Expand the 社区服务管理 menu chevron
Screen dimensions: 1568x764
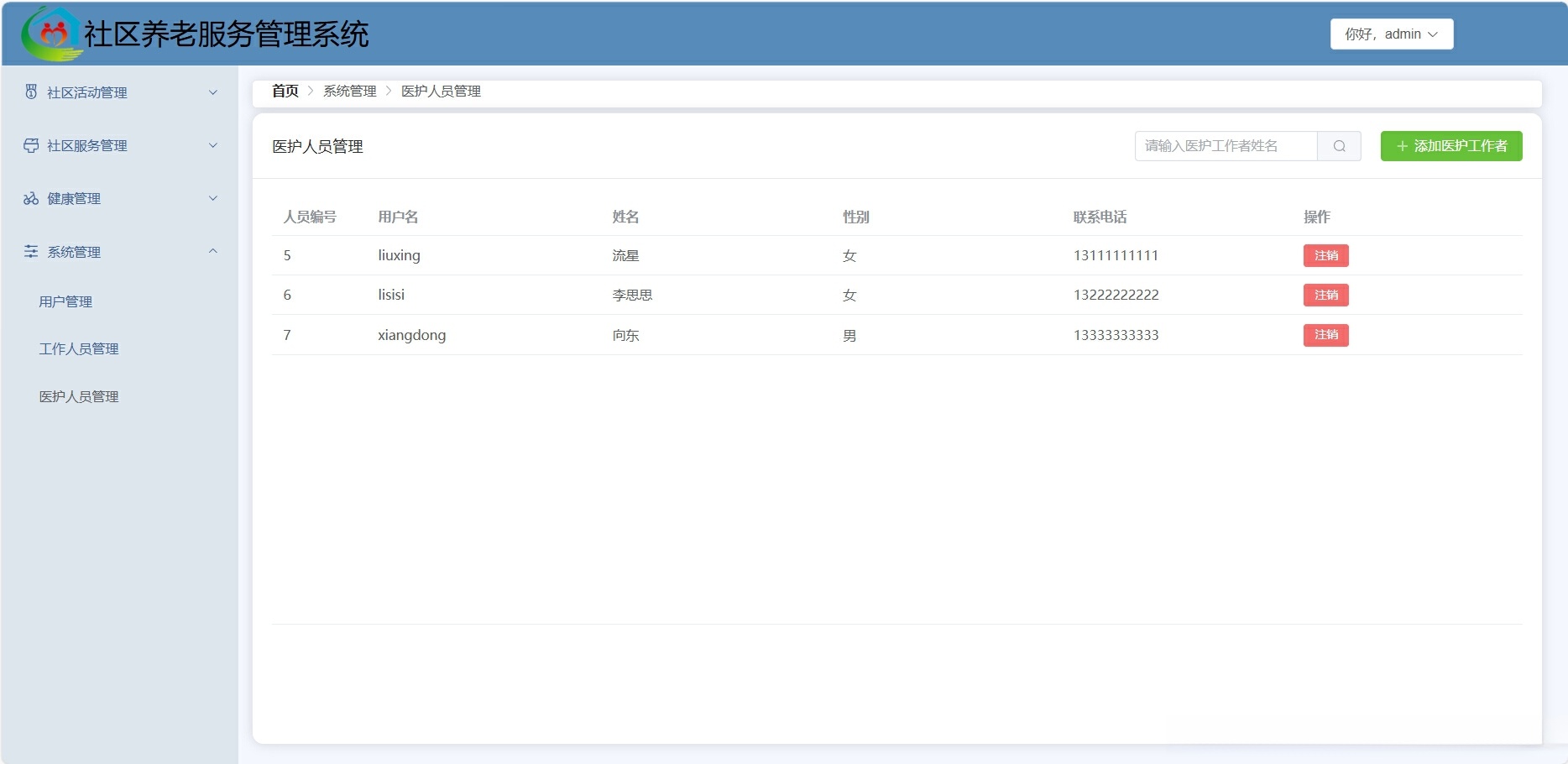coord(213,145)
